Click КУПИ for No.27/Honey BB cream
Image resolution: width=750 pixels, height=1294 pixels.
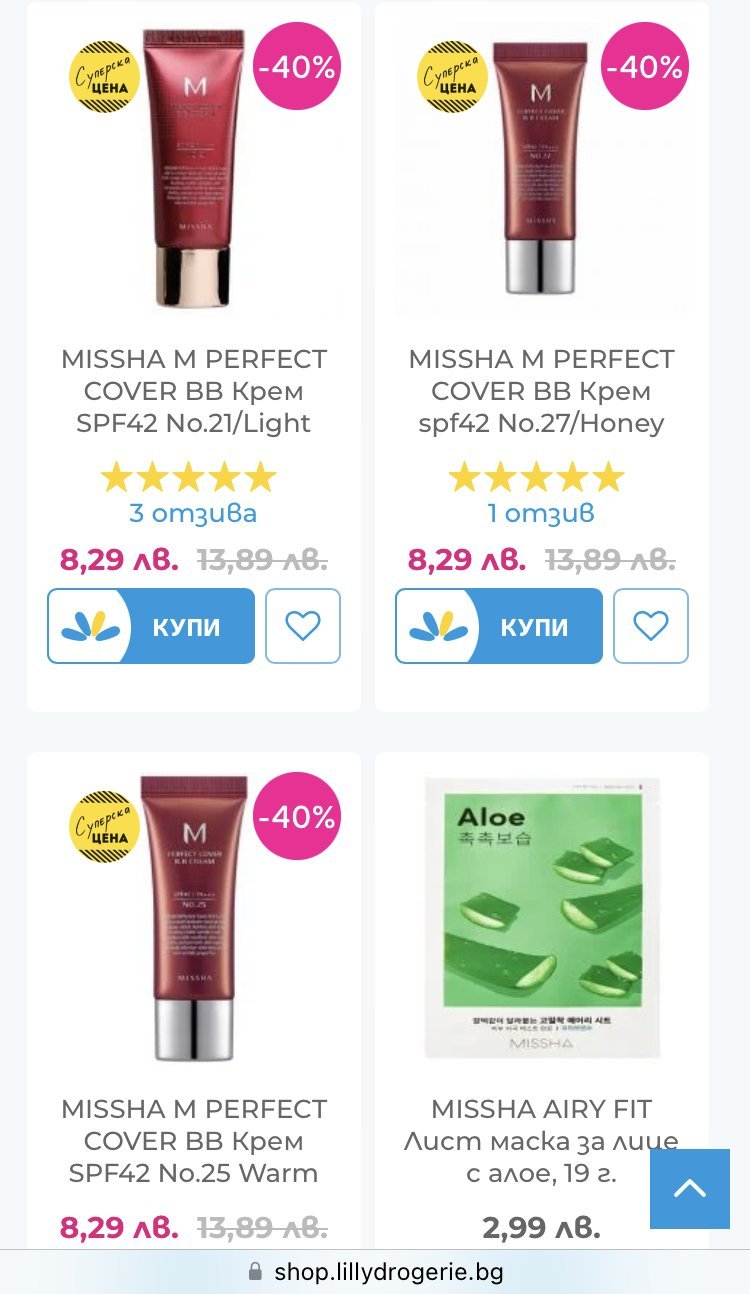(x=499, y=626)
